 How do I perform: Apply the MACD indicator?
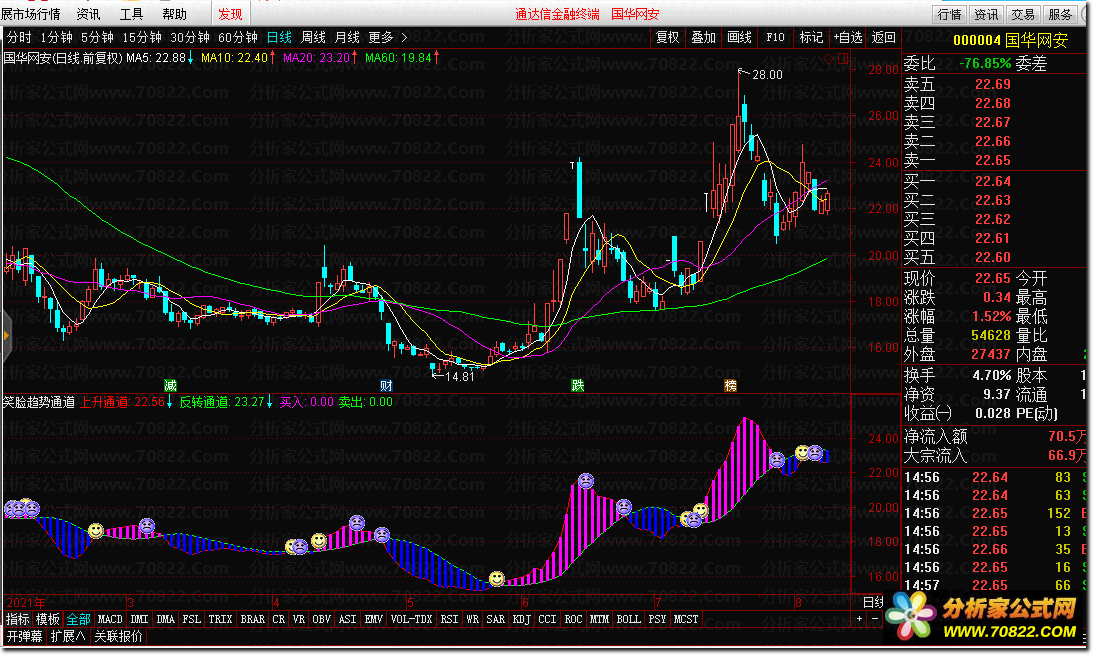click(x=110, y=619)
